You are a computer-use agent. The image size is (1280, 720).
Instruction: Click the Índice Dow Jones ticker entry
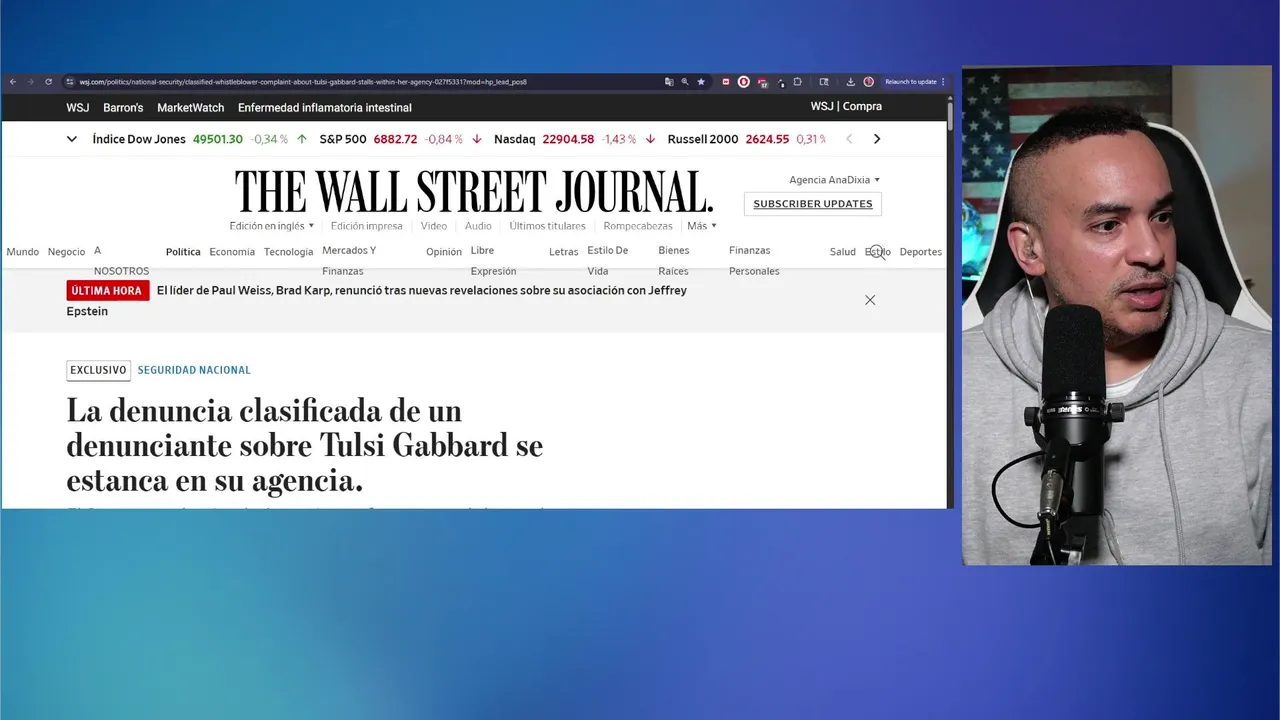[x=200, y=139]
